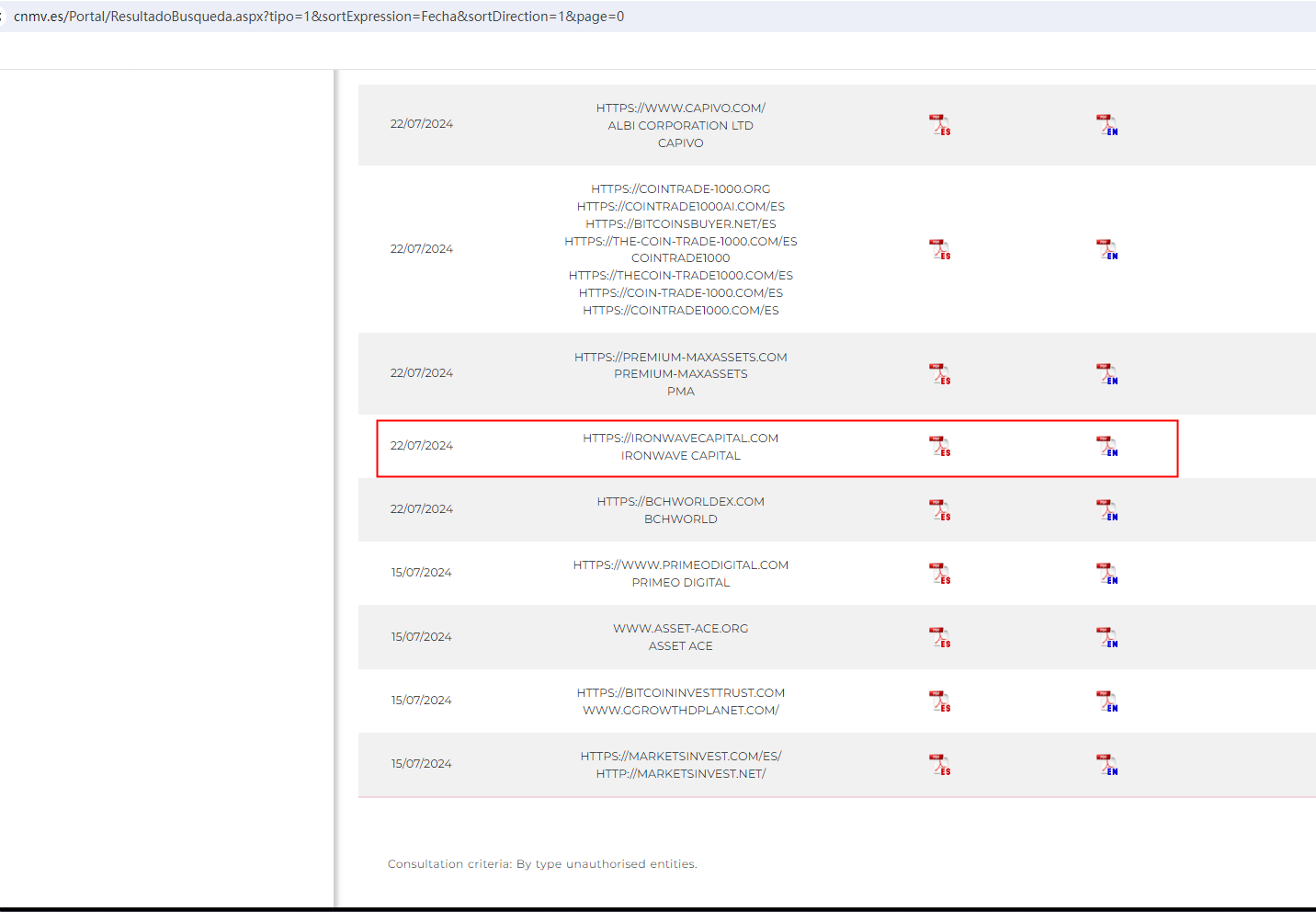The image size is (1316, 912).
Task: Select HTTPS://WWW.PRIMEODIGITAL.COM text
Action: [x=681, y=565]
